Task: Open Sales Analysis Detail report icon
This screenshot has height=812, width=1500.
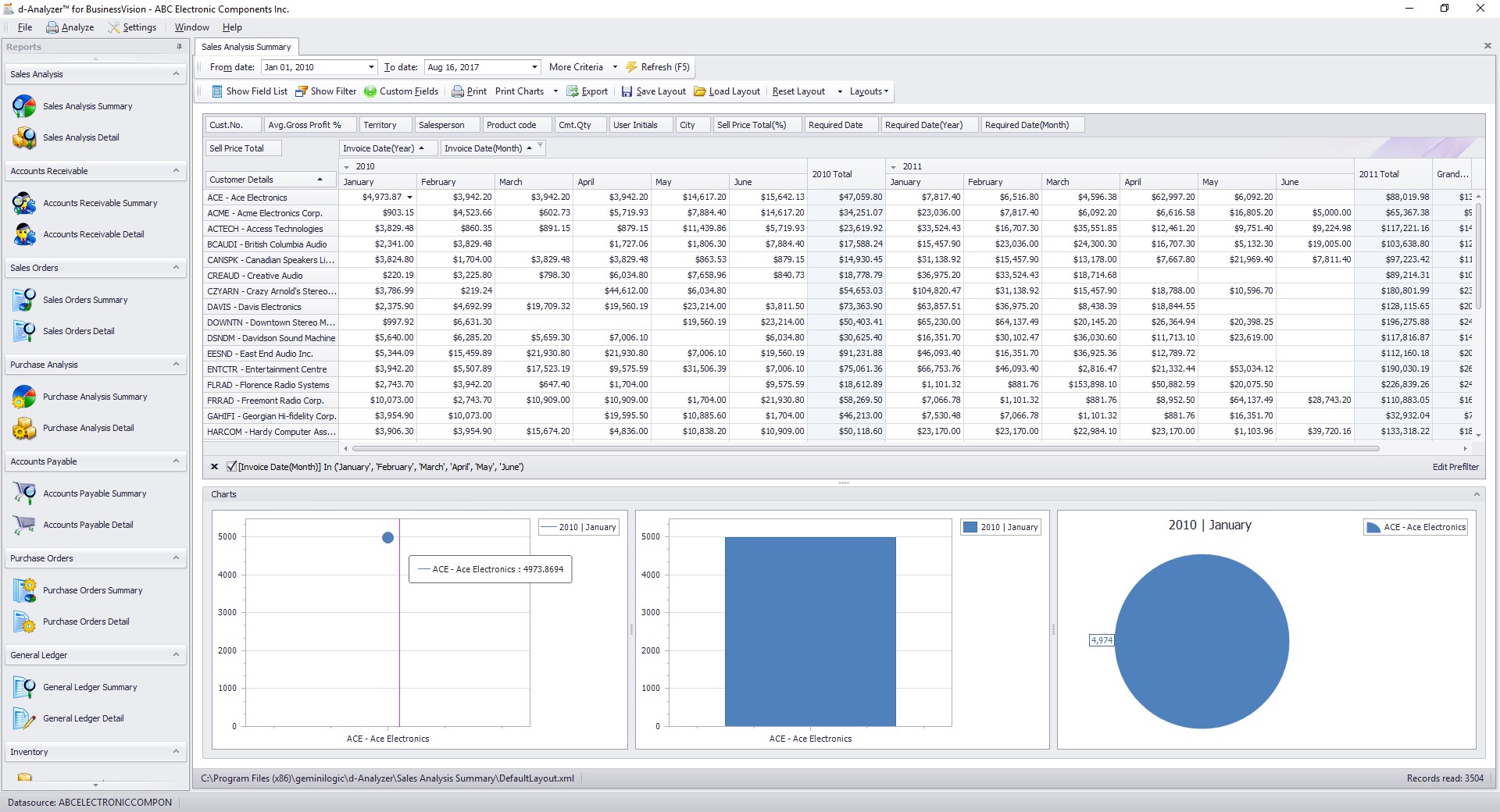Action: 24,137
